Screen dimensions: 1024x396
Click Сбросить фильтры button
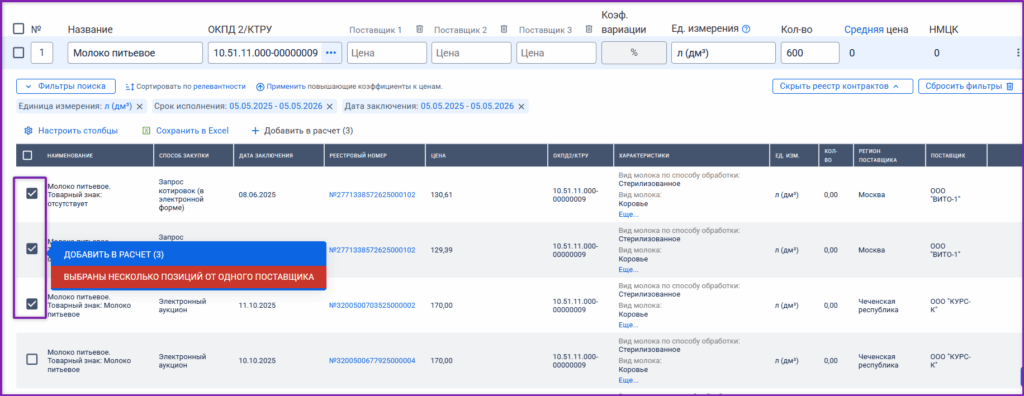click(x=969, y=86)
